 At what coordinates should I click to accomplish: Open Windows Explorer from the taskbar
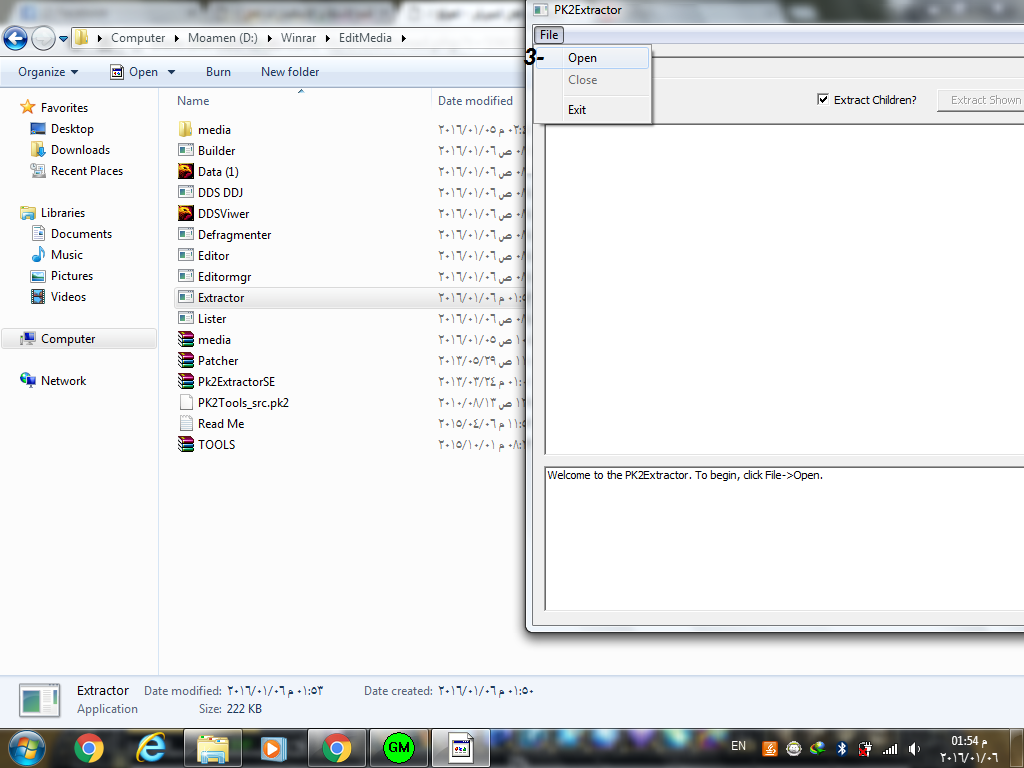point(212,748)
